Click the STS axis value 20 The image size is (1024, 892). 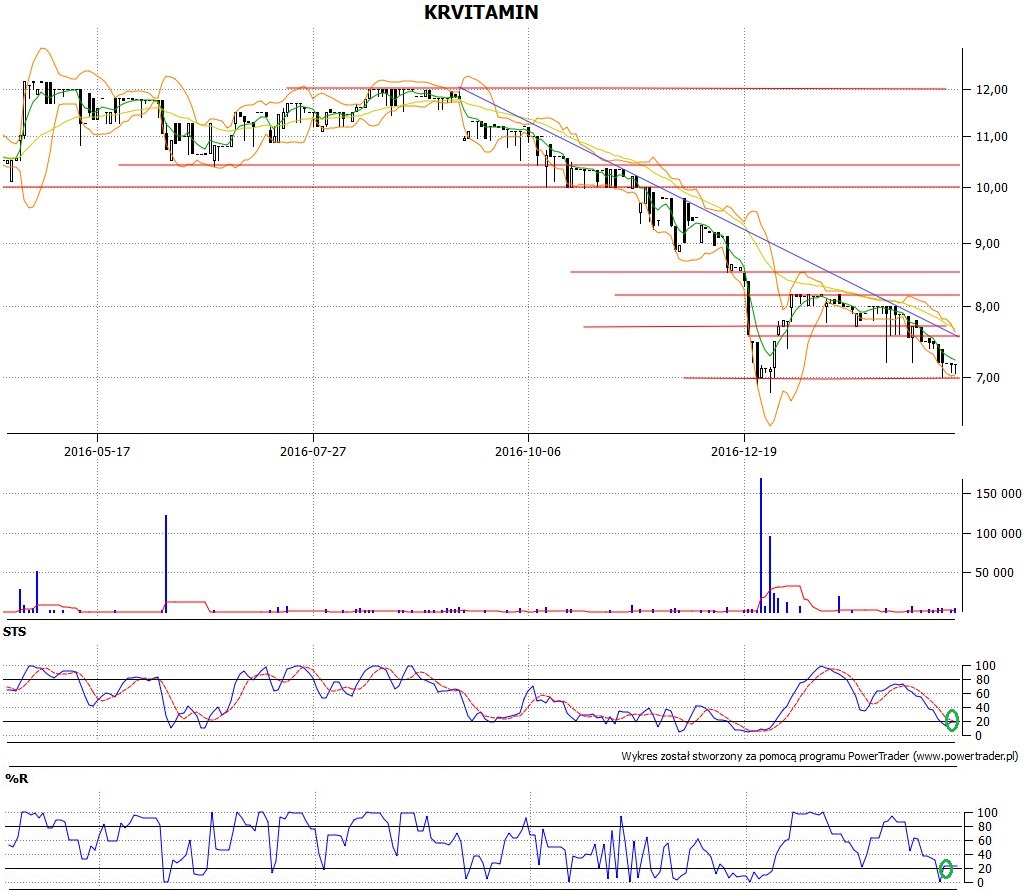pos(982,722)
